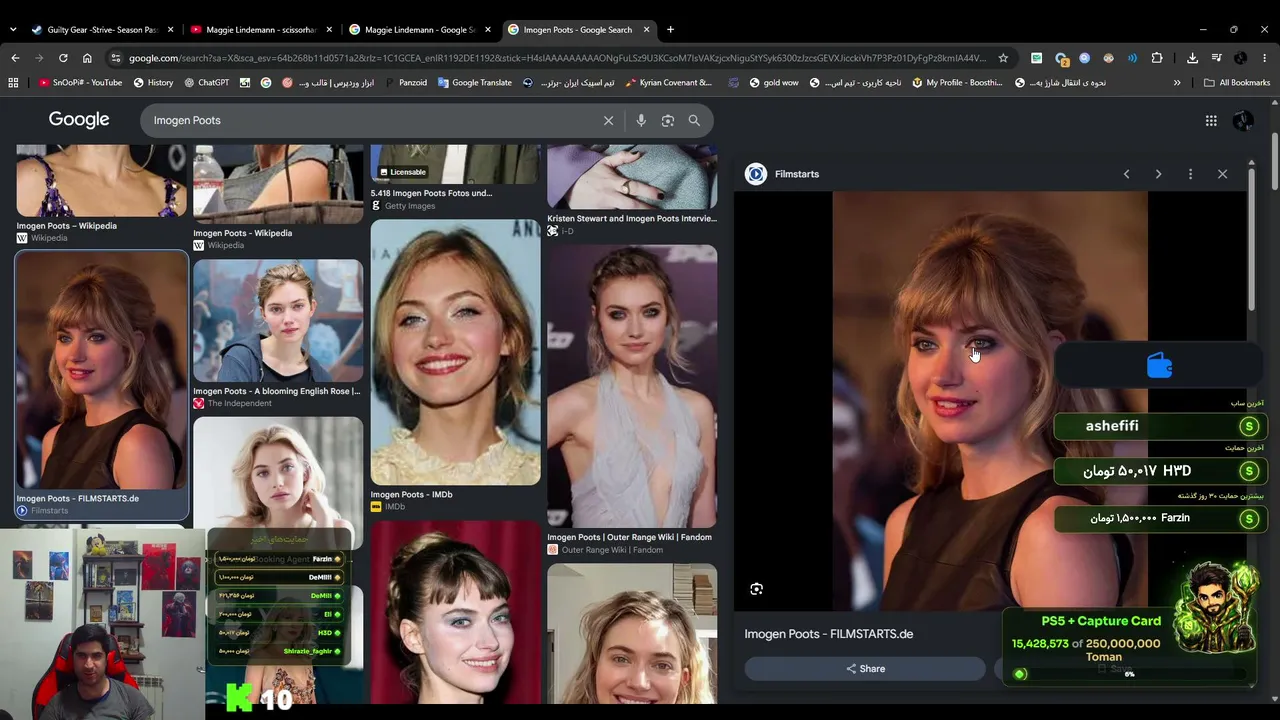
Task: Open the Imogen Poots - IMDb image result
Action: [x=455, y=352]
